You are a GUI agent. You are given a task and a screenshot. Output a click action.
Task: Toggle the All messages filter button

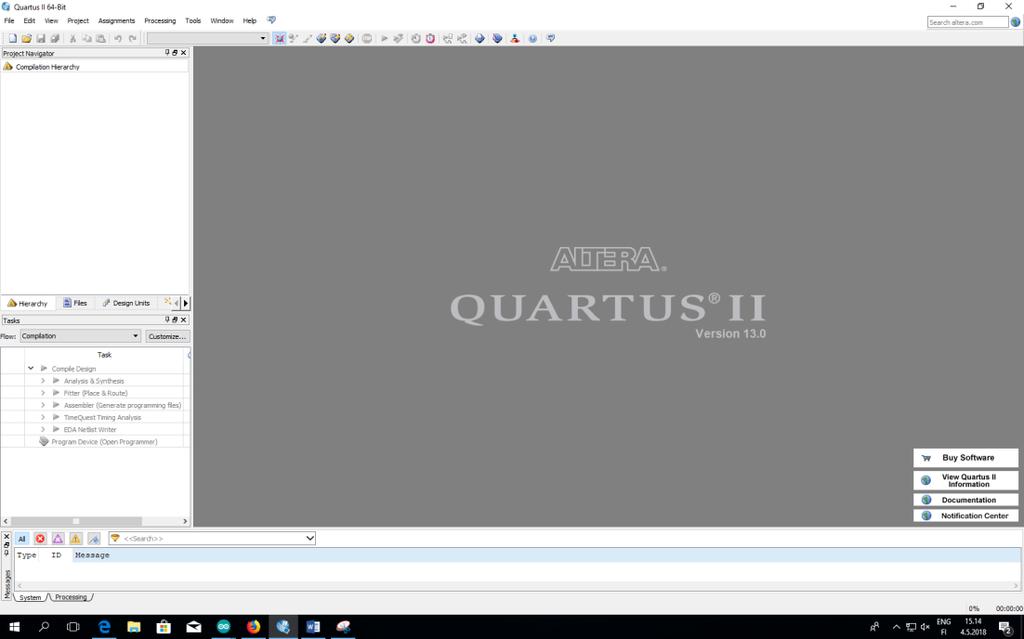point(22,538)
